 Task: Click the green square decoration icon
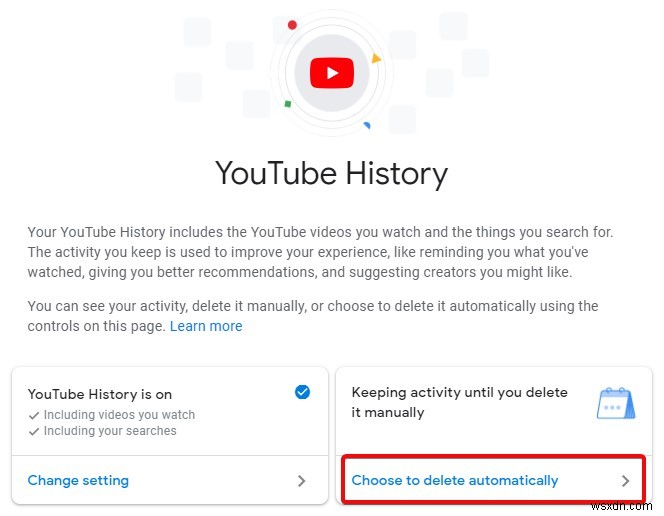click(x=288, y=104)
